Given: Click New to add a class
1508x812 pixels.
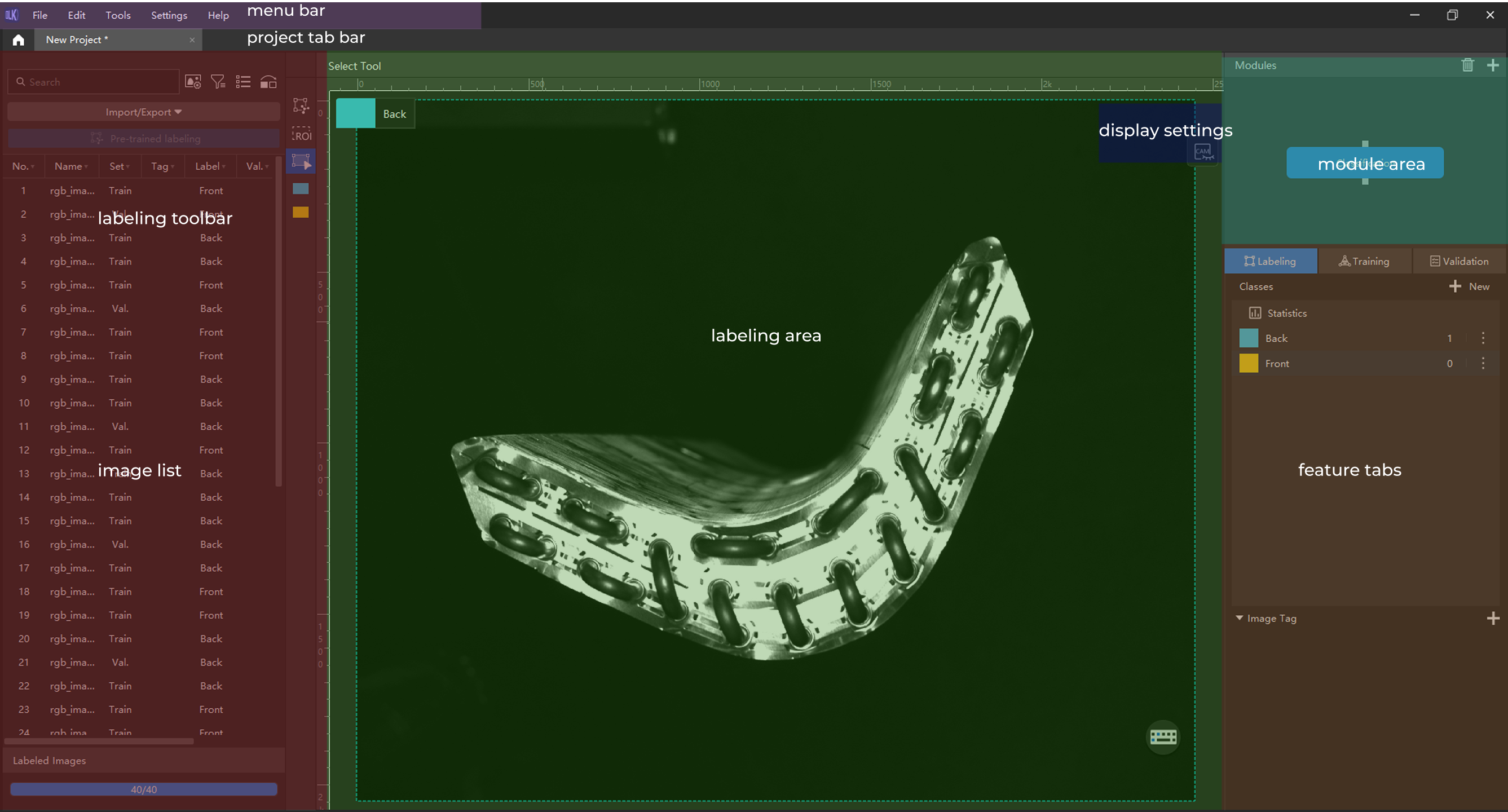Looking at the screenshot, I should [1469, 286].
